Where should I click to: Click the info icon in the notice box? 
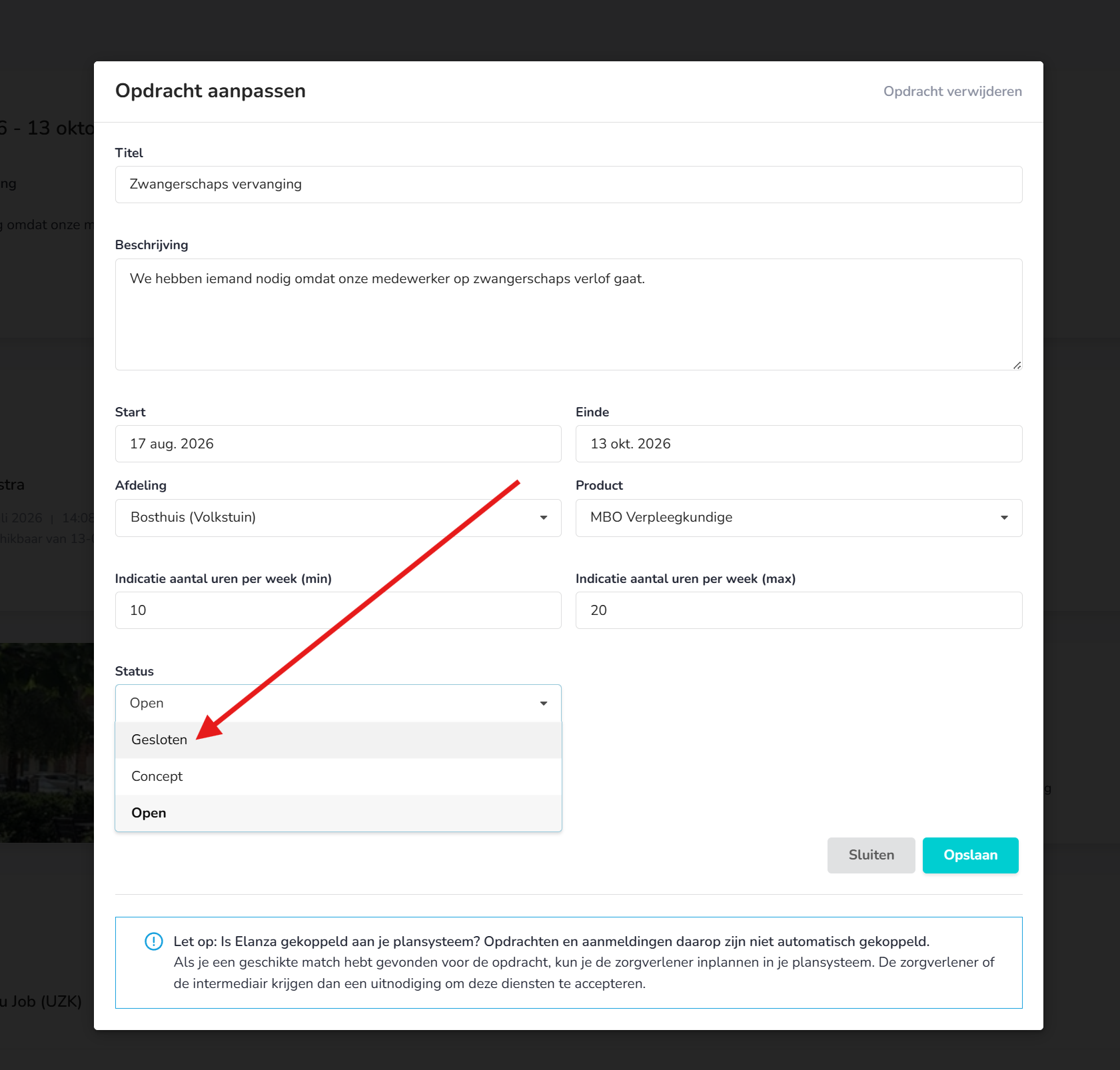154,941
